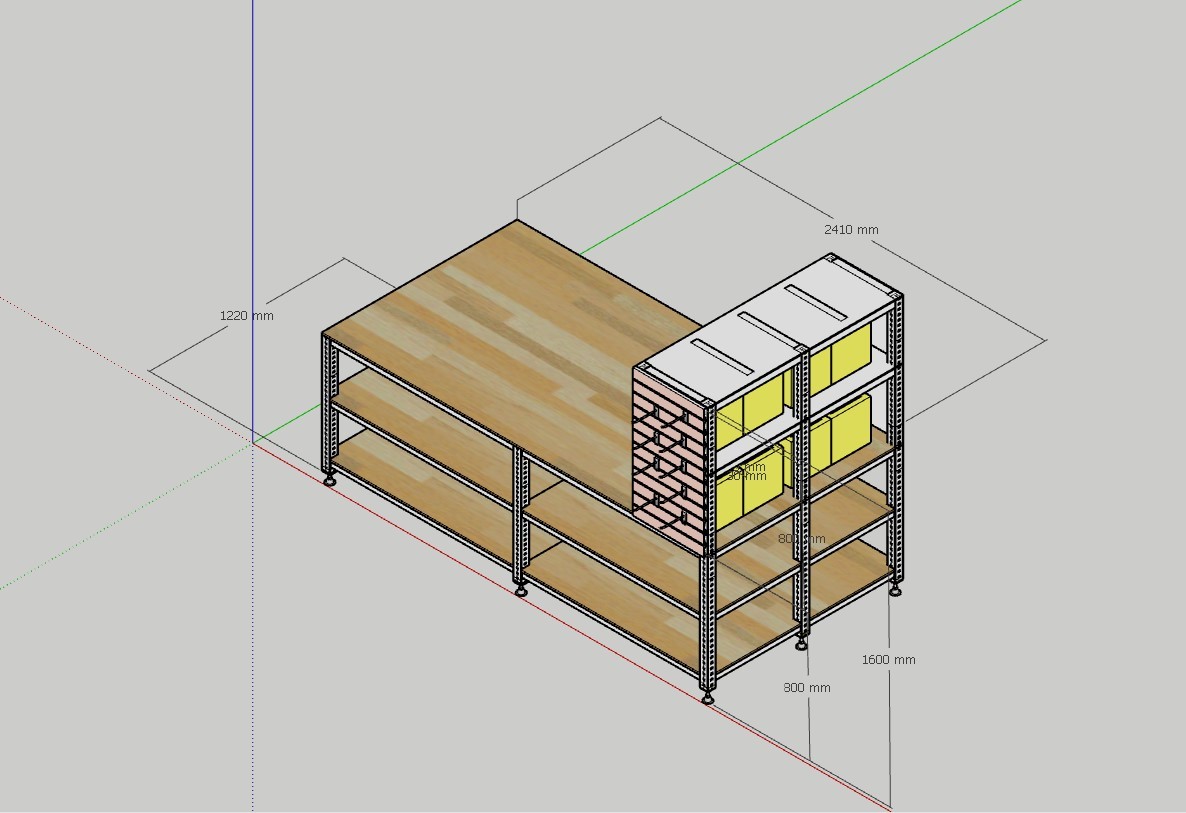Click the 800 mm label overlapping the shelf frame
Screen dimensions: 1186x813
point(802,538)
